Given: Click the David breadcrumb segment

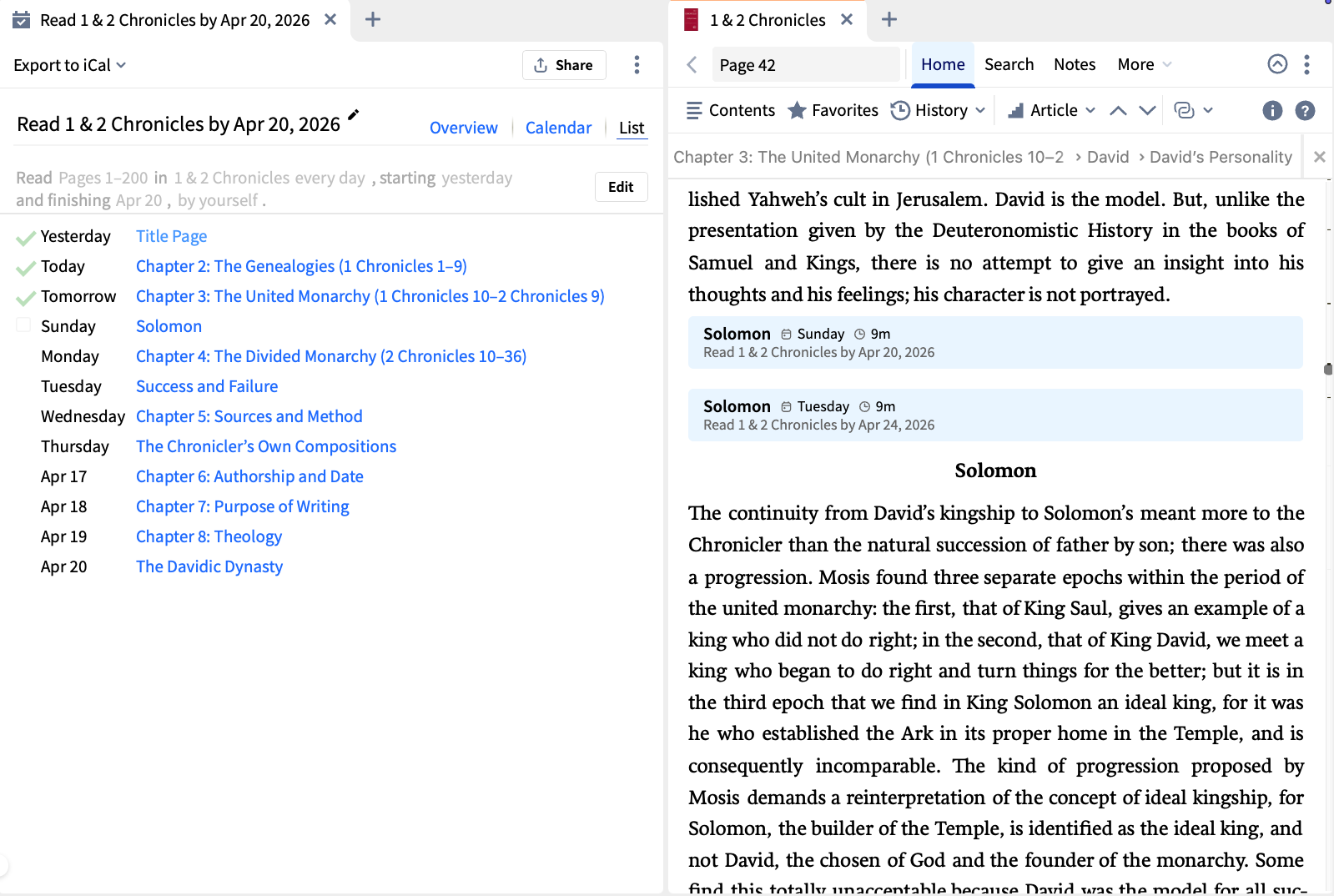Looking at the screenshot, I should pyautogui.click(x=1108, y=157).
